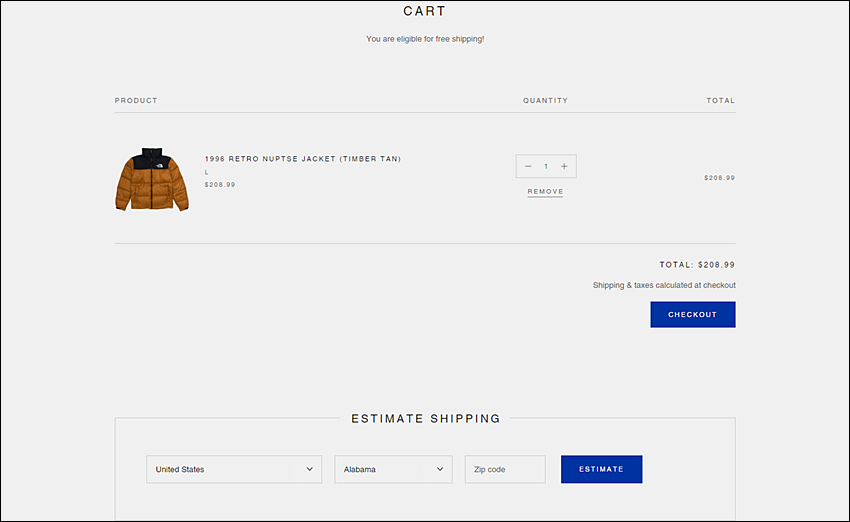Expand the Alabama state dropdown
The height and width of the screenshot is (522, 850).
393,469
